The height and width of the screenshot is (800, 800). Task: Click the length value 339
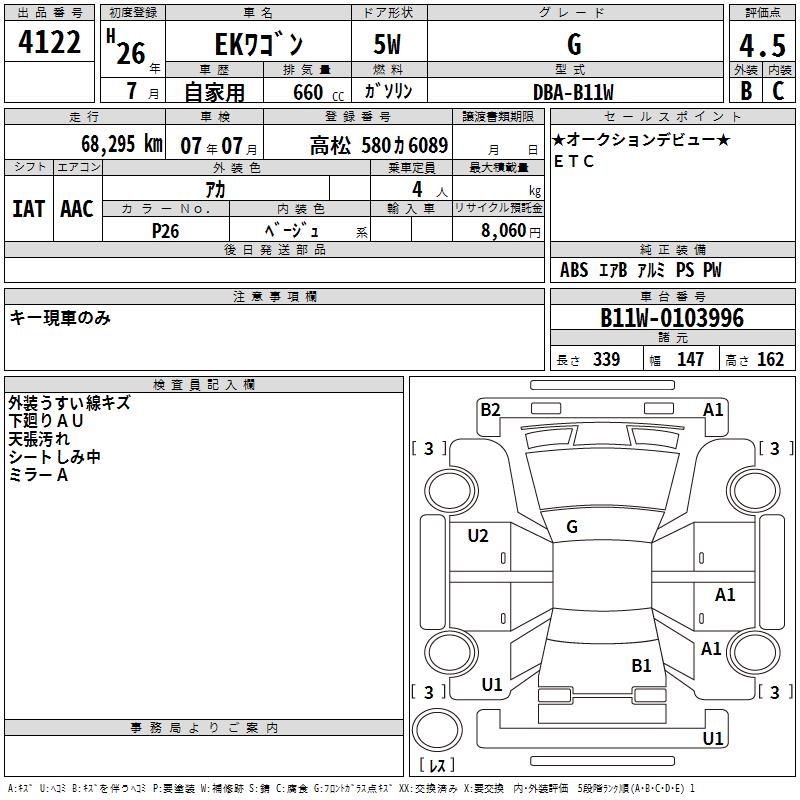[606, 359]
